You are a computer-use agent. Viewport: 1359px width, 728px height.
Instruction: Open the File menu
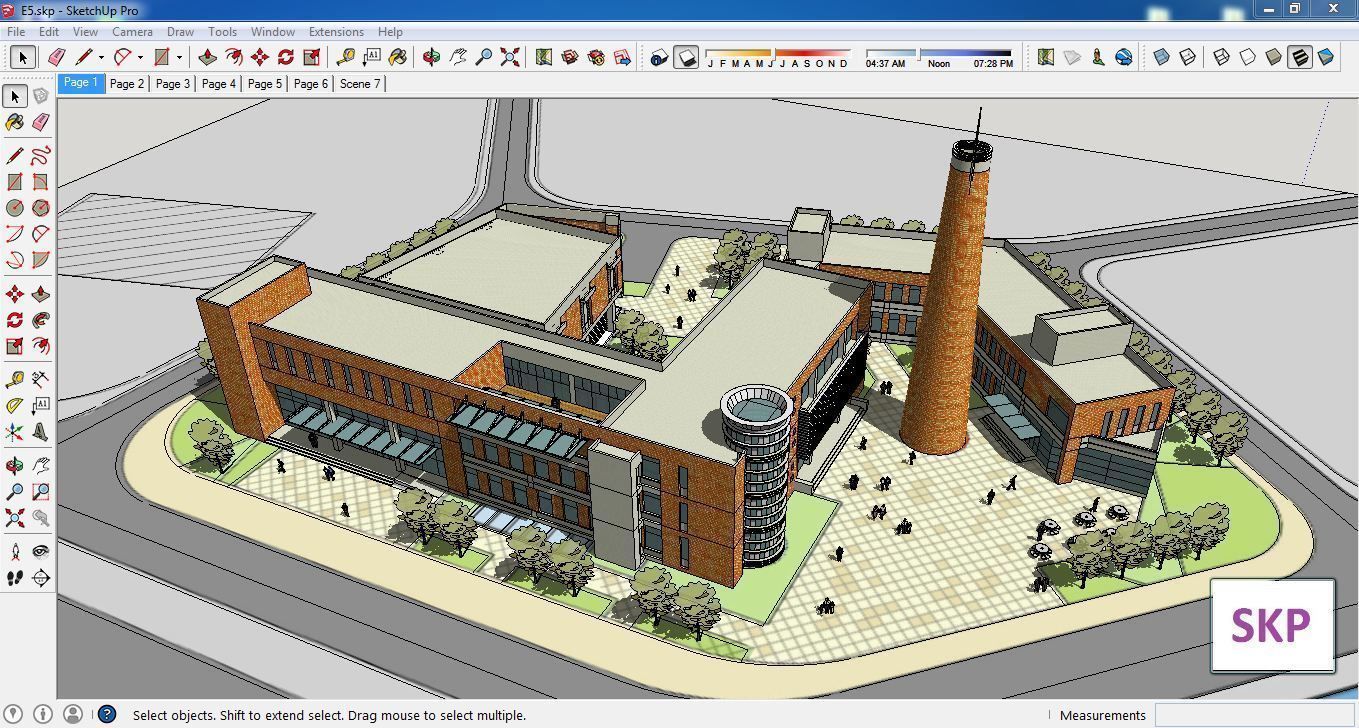pos(17,31)
